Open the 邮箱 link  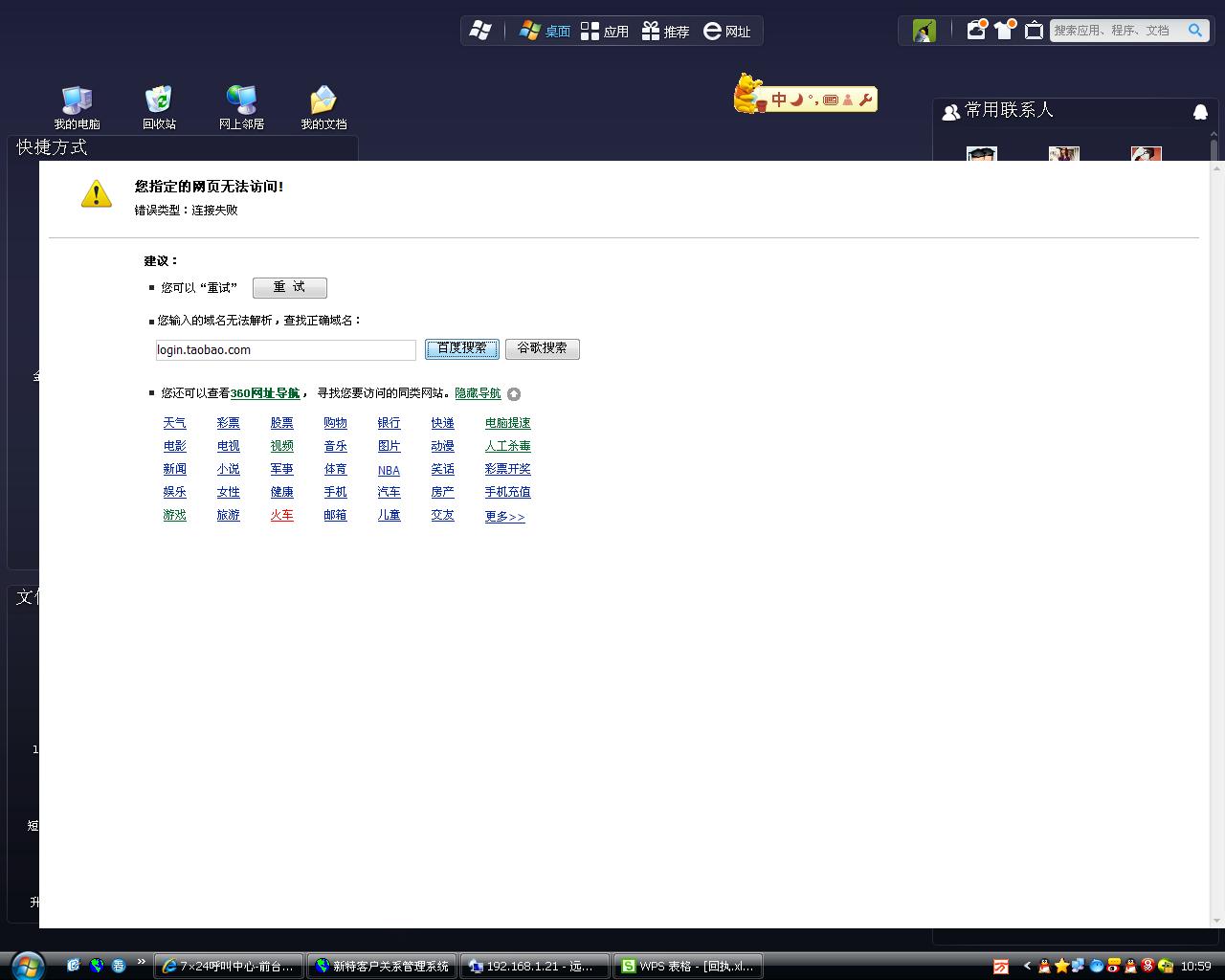click(336, 515)
